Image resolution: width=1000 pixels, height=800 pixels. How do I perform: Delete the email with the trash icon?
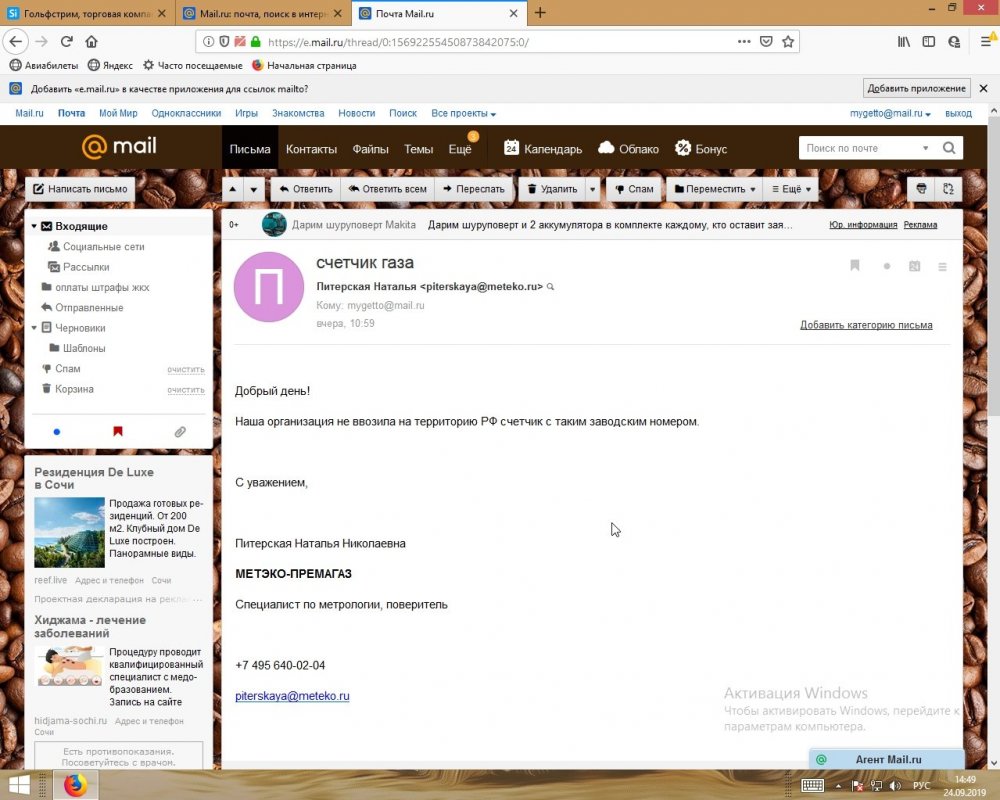point(557,188)
